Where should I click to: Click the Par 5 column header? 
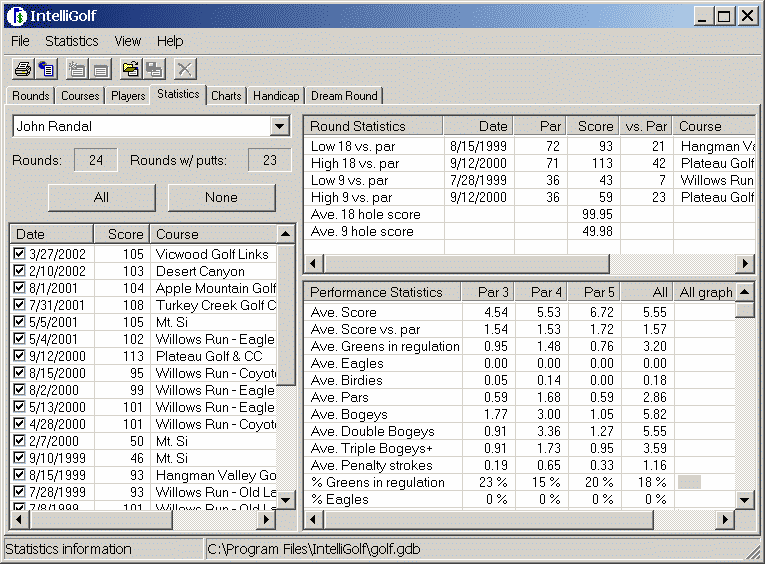(594, 292)
